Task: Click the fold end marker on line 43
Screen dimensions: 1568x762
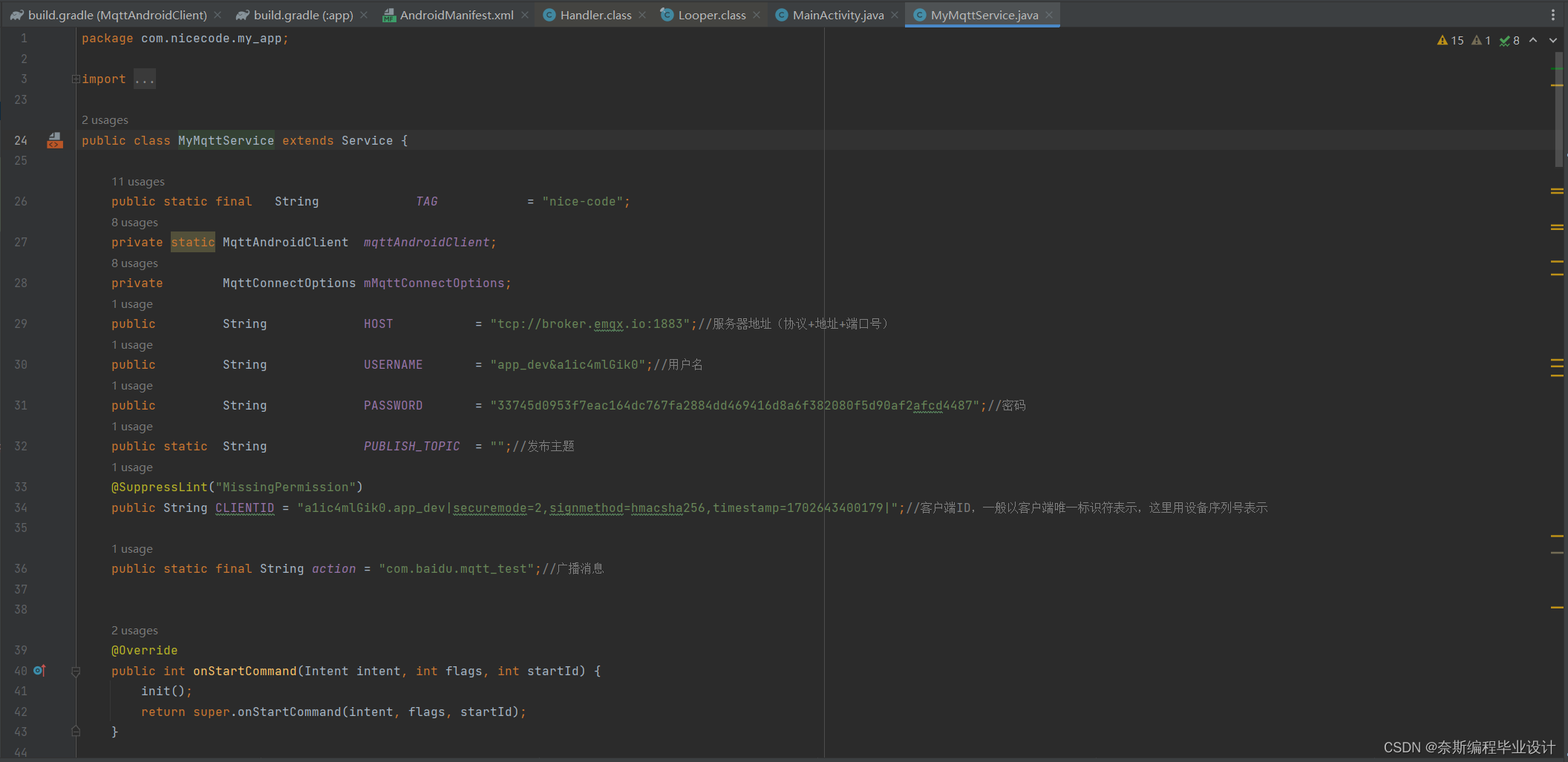Action: pos(76,732)
